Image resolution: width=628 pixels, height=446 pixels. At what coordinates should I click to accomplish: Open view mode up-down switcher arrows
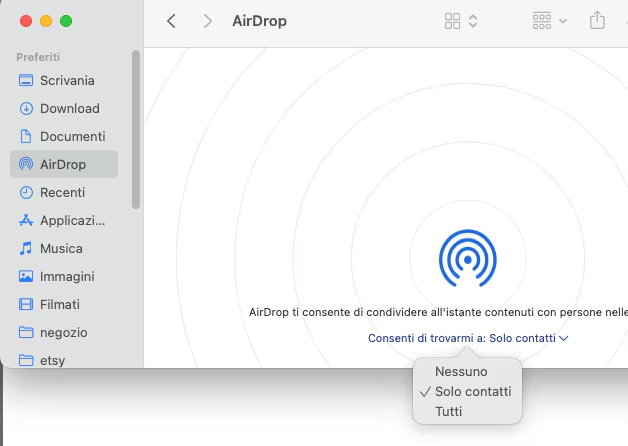[x=473, y=21]
